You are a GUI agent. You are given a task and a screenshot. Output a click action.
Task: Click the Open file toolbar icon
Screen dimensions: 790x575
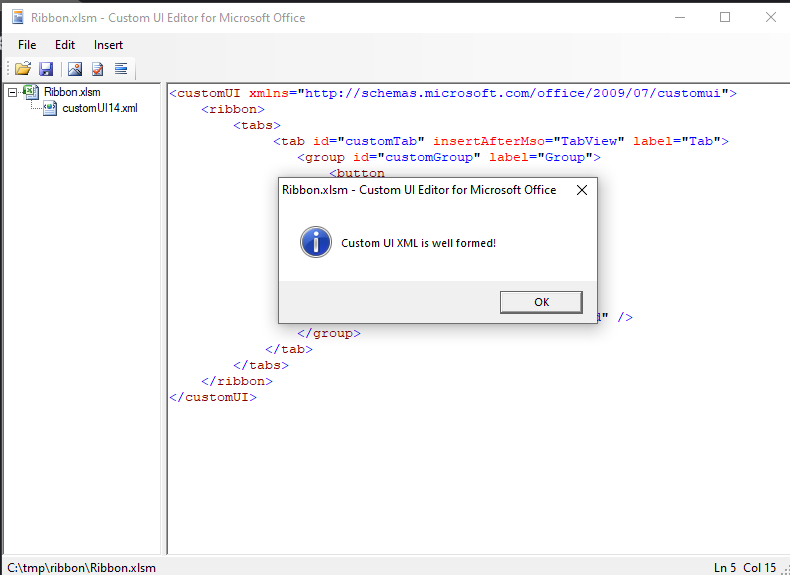tap(23, 69)
